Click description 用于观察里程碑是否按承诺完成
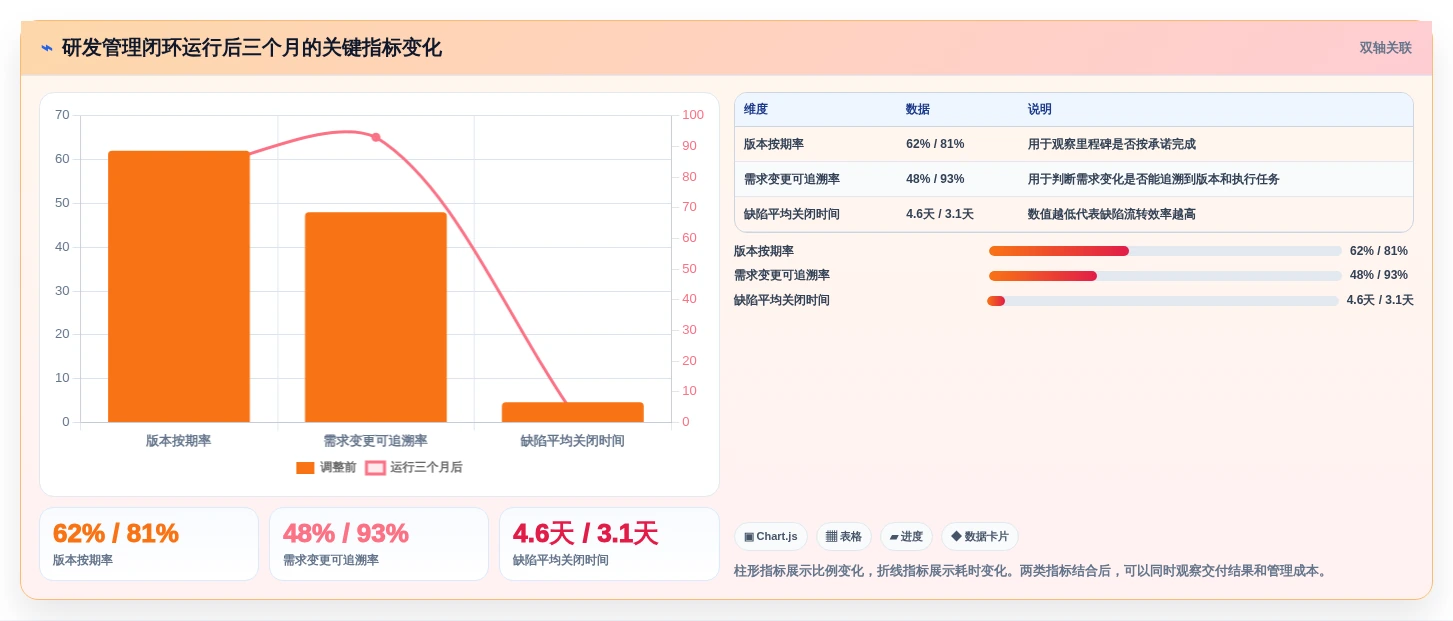 point(1112,144)
